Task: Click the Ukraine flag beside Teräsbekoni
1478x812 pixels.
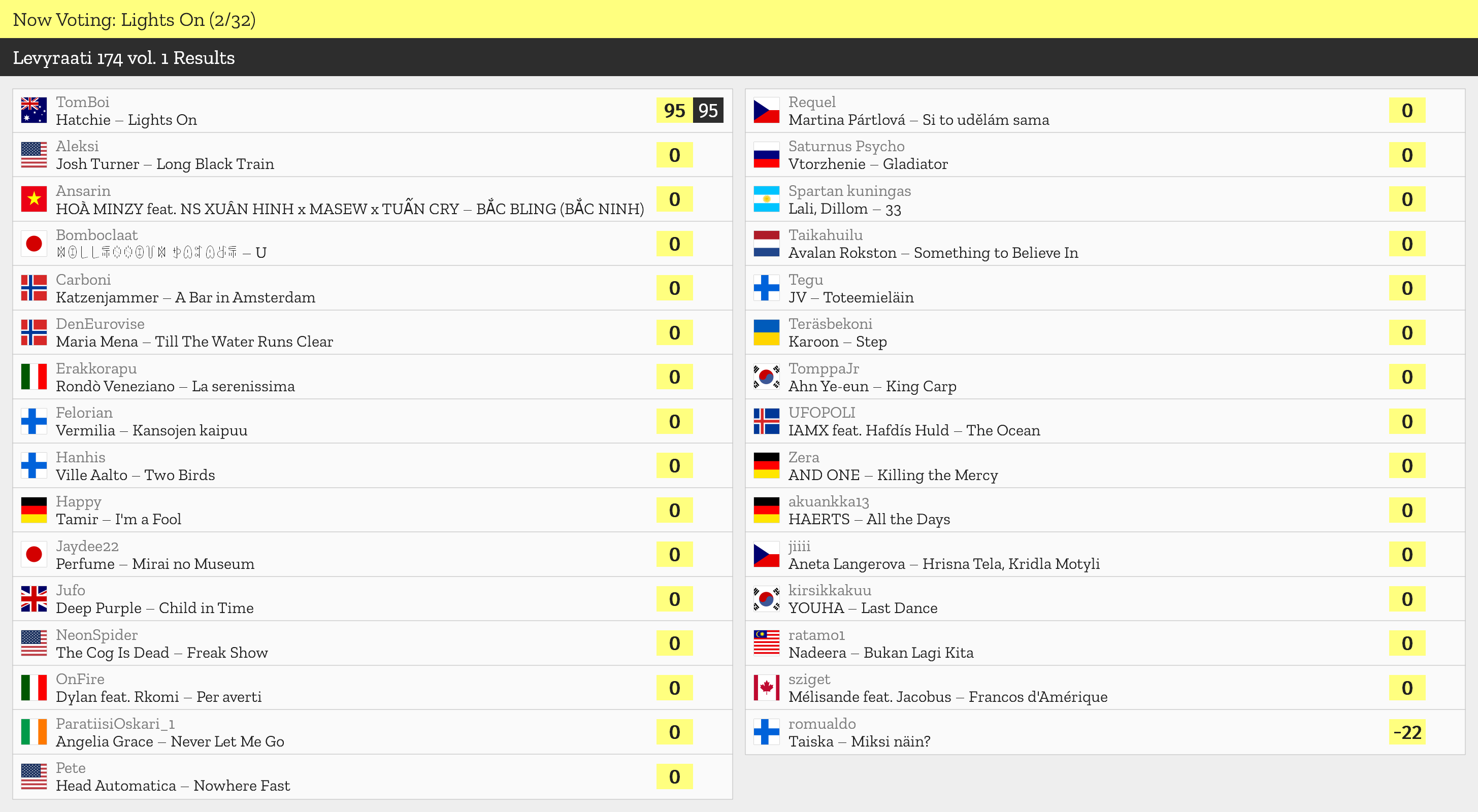Action: click(x=766, y=332)
